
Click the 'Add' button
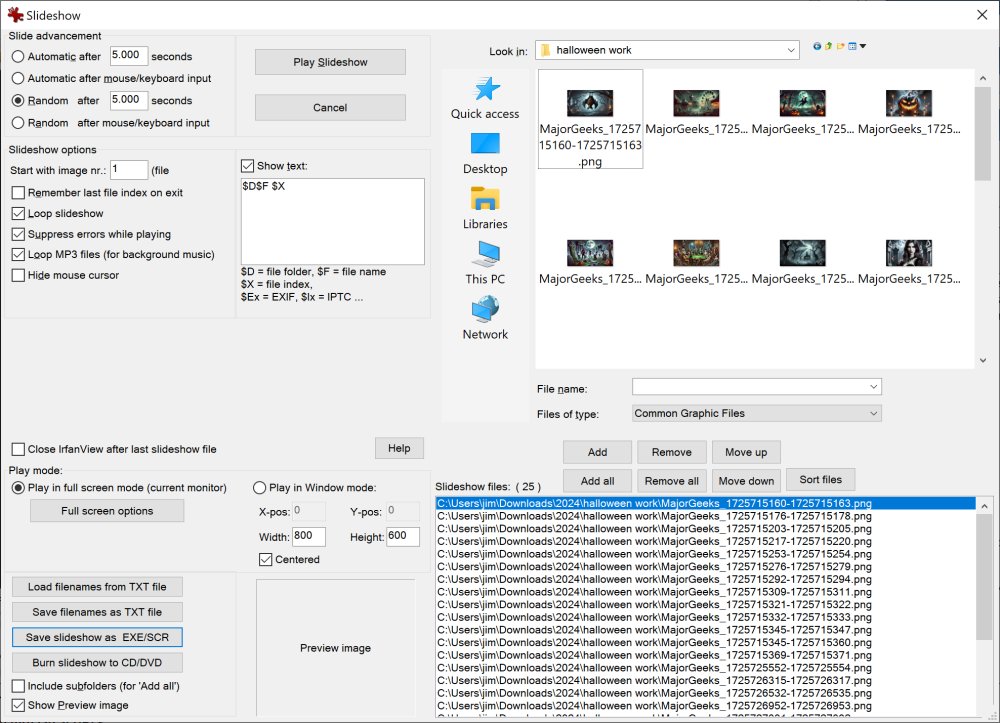598,452
